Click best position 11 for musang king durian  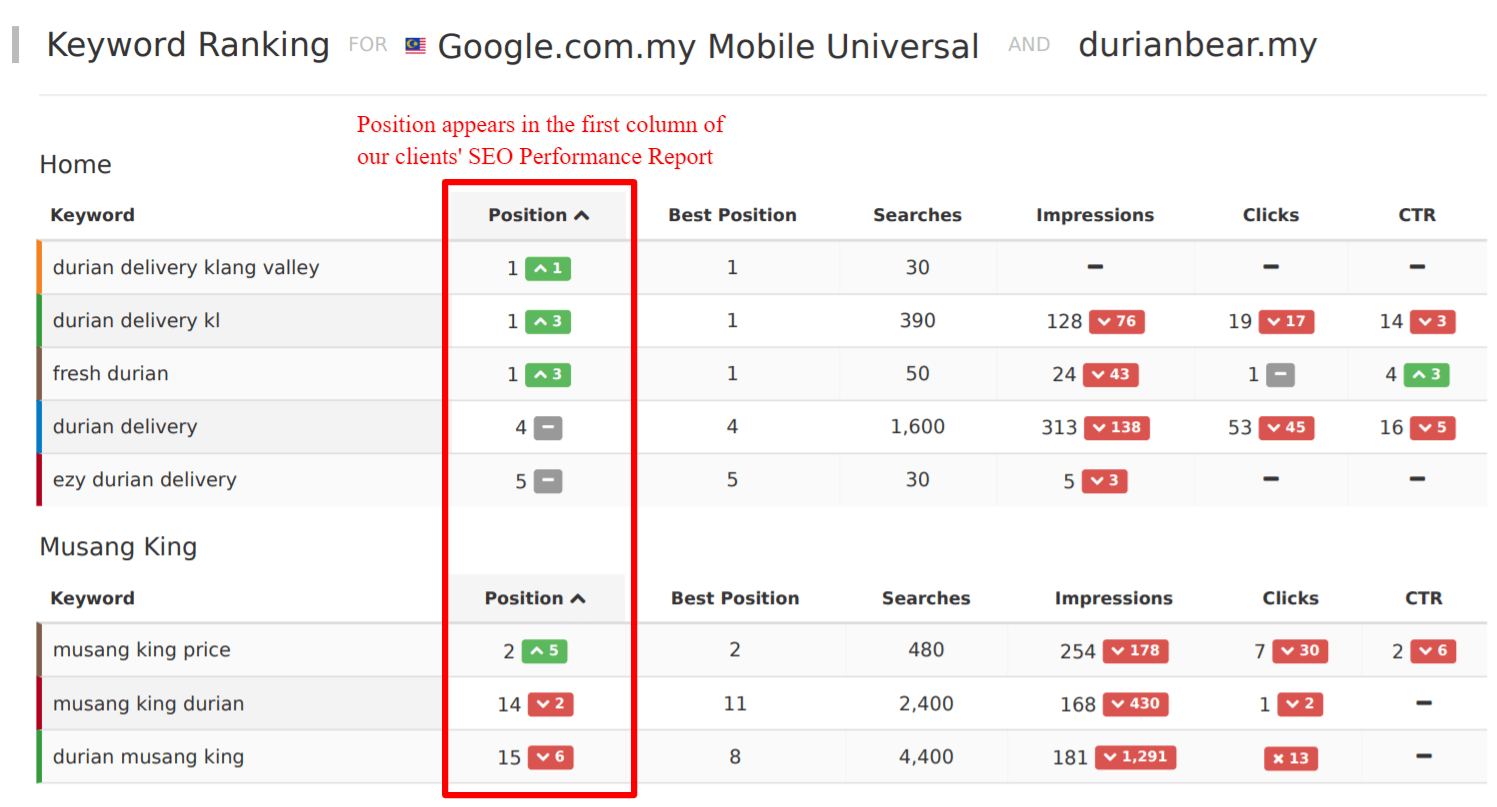[735, 704]
